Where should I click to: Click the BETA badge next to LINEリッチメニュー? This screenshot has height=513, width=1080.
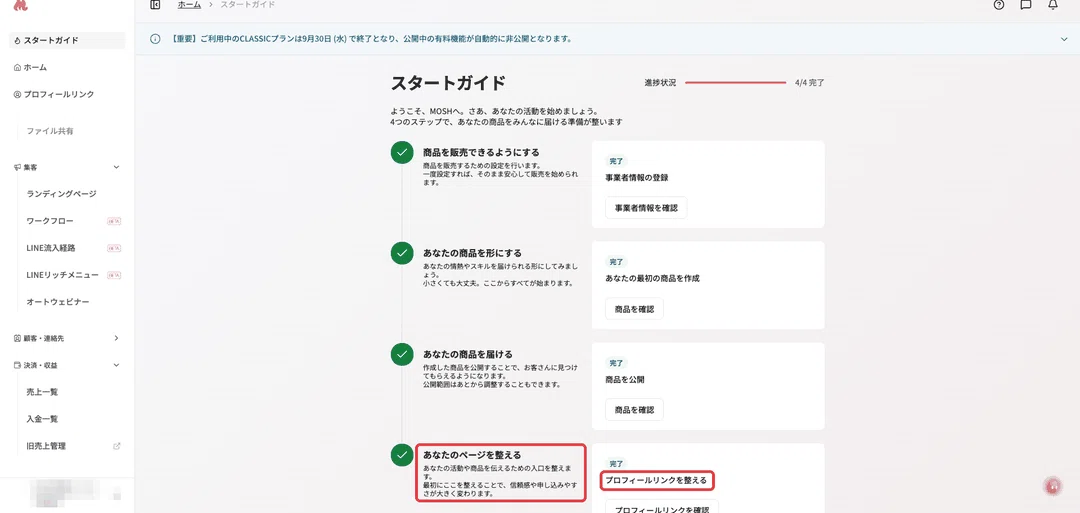114,275
